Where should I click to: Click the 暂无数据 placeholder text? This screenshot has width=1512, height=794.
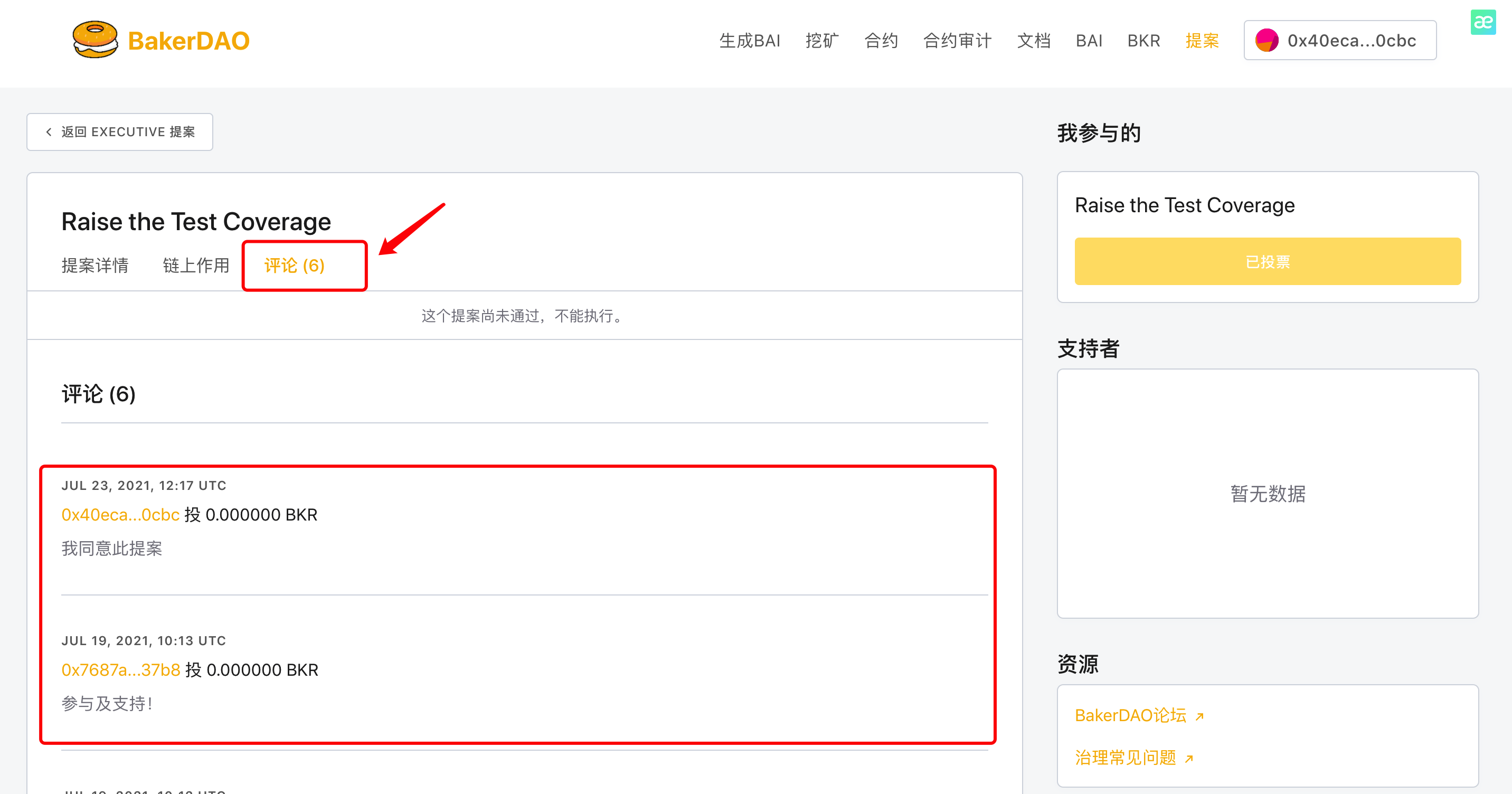click(1268, 494)
